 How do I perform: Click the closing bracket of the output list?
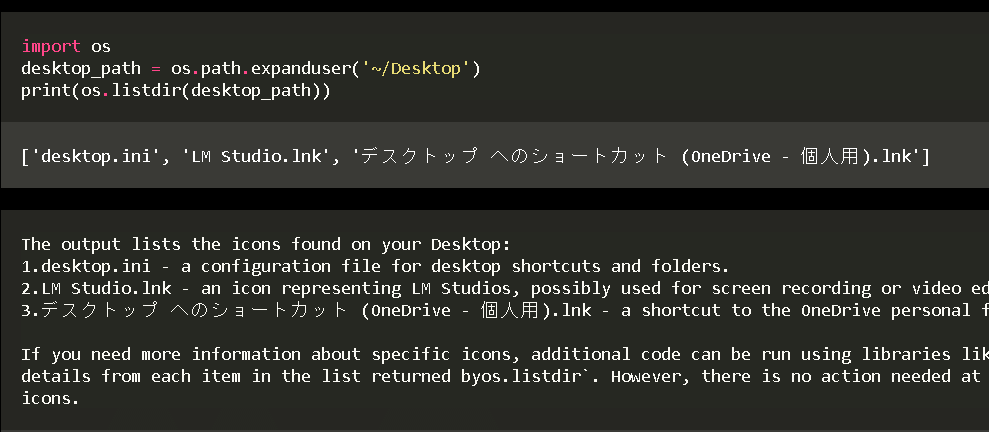click(925, 156)
